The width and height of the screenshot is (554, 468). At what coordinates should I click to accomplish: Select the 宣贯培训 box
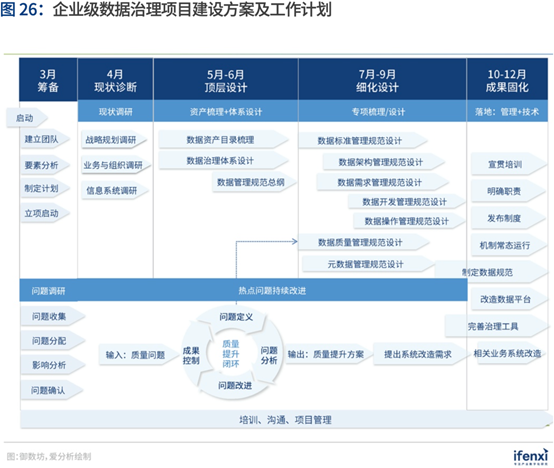pyautogui.click(x=508, y=164)
